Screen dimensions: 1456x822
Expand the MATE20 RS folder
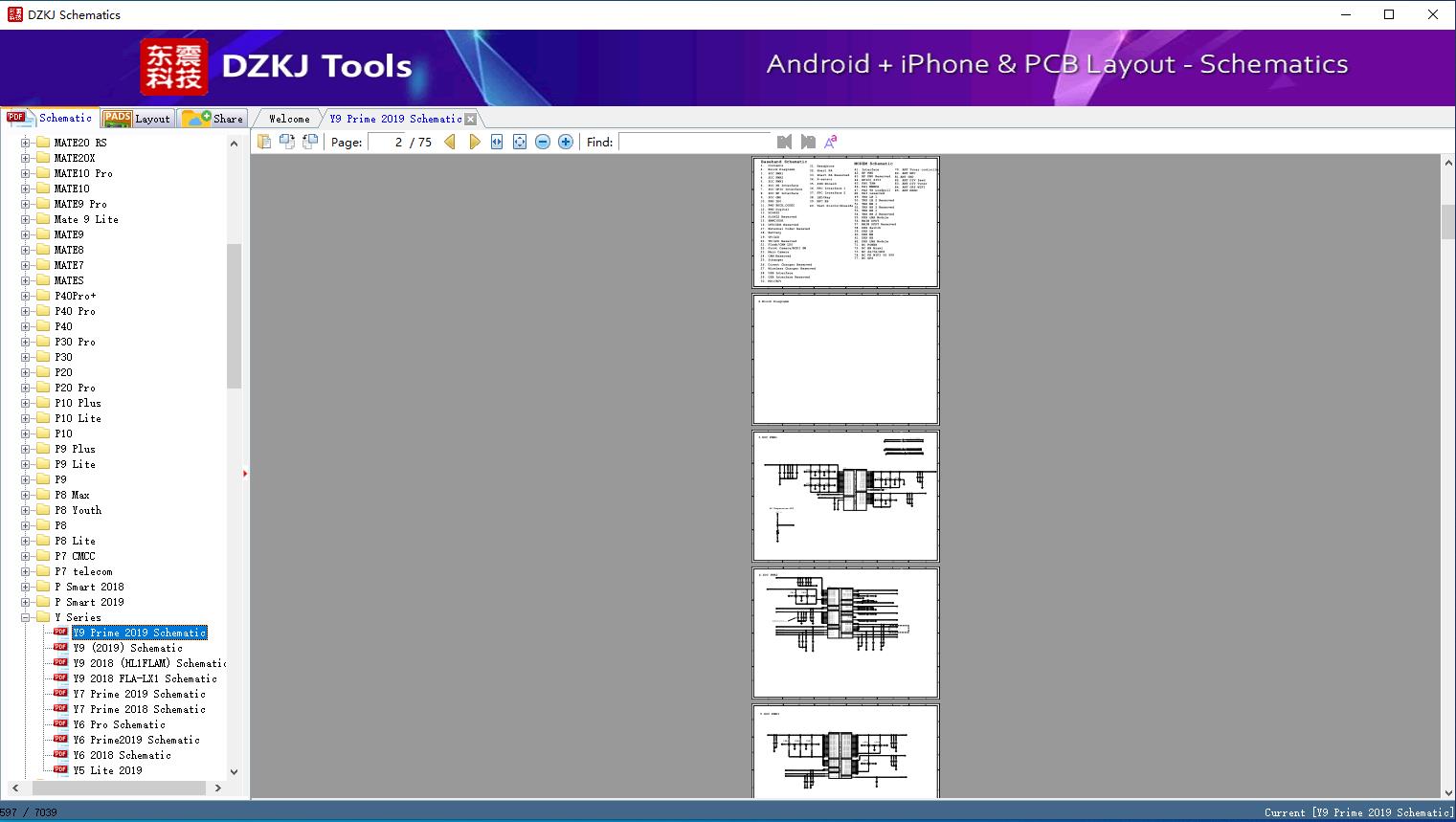[26, 143]
